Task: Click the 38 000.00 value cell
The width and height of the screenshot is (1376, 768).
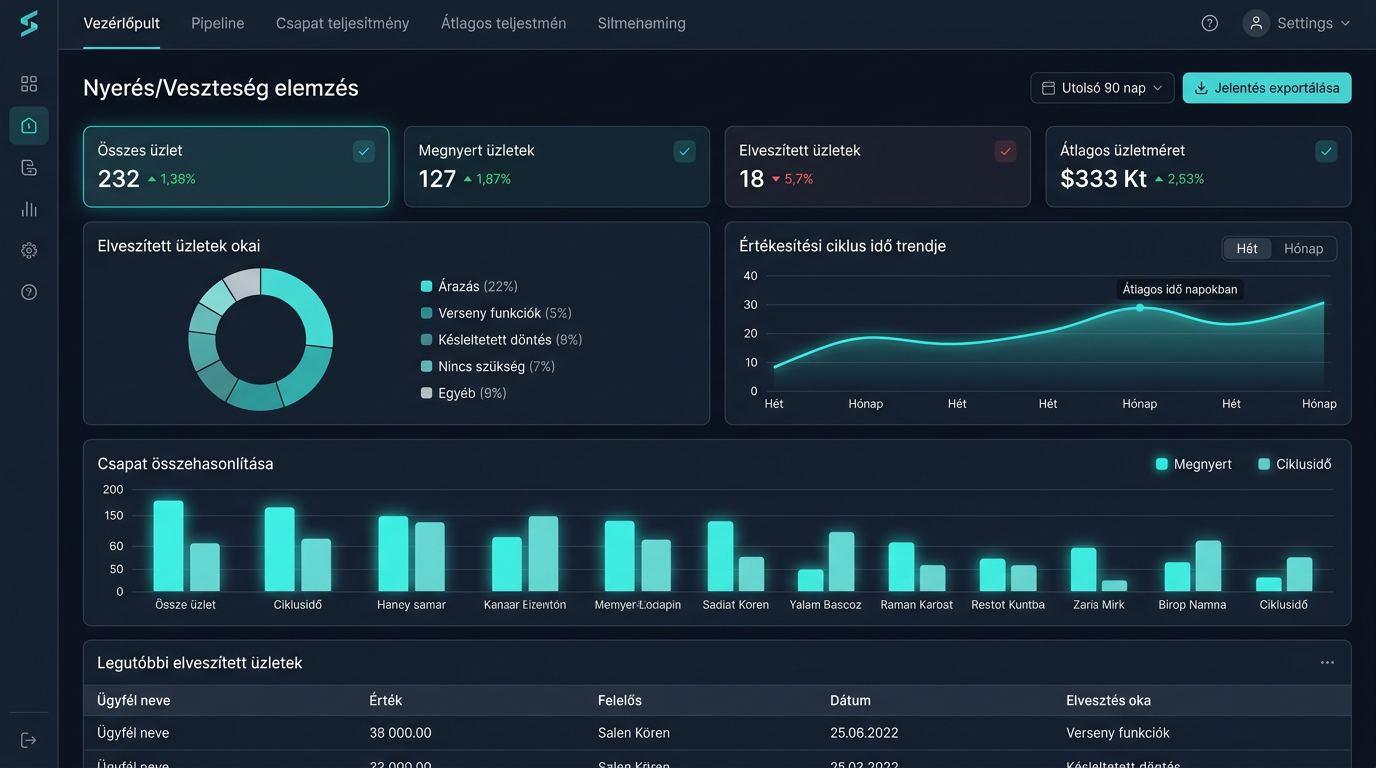Action: [x=400, y=733]
